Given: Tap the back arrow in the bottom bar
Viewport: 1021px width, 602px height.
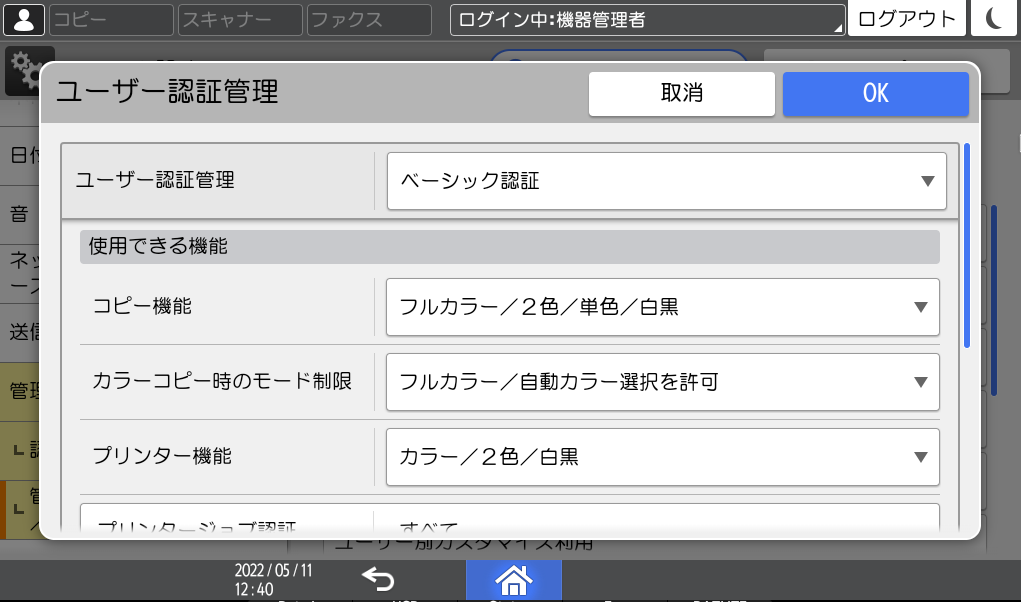Looking at the screenshot, I should [x=378, y=580].
